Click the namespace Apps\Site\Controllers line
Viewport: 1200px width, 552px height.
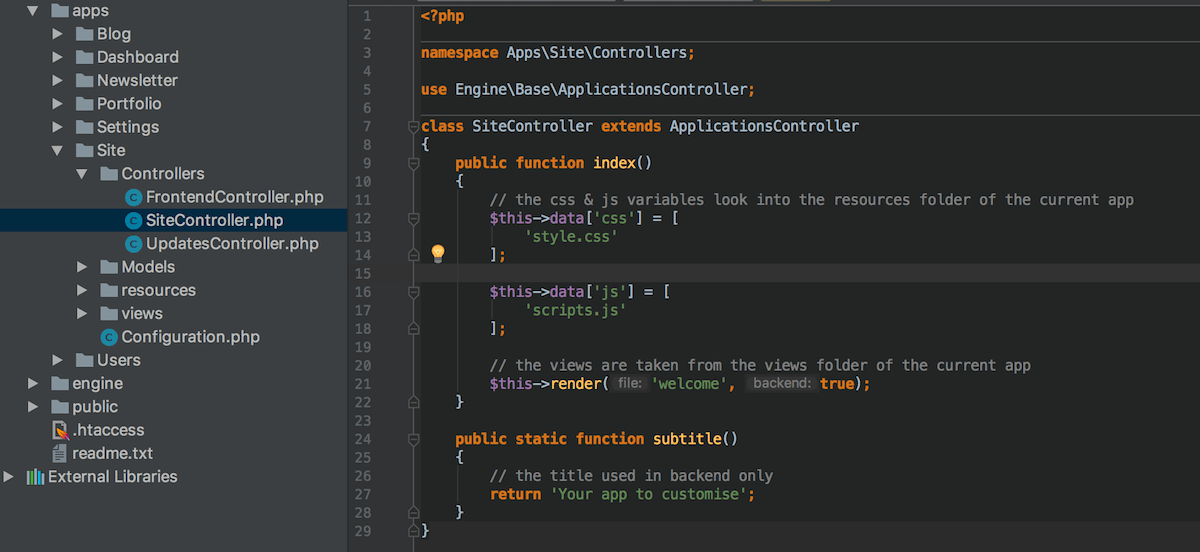[557, 52]
